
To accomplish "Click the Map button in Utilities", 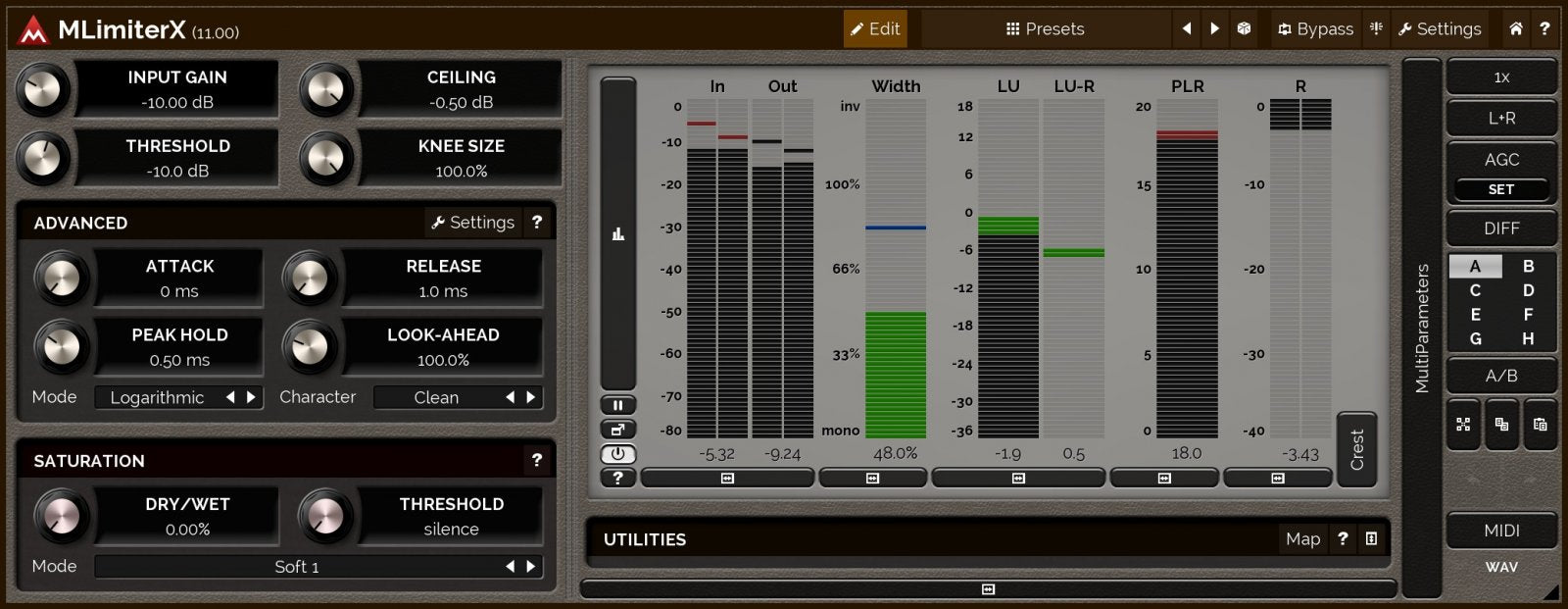I will [x=1302, y=538].
